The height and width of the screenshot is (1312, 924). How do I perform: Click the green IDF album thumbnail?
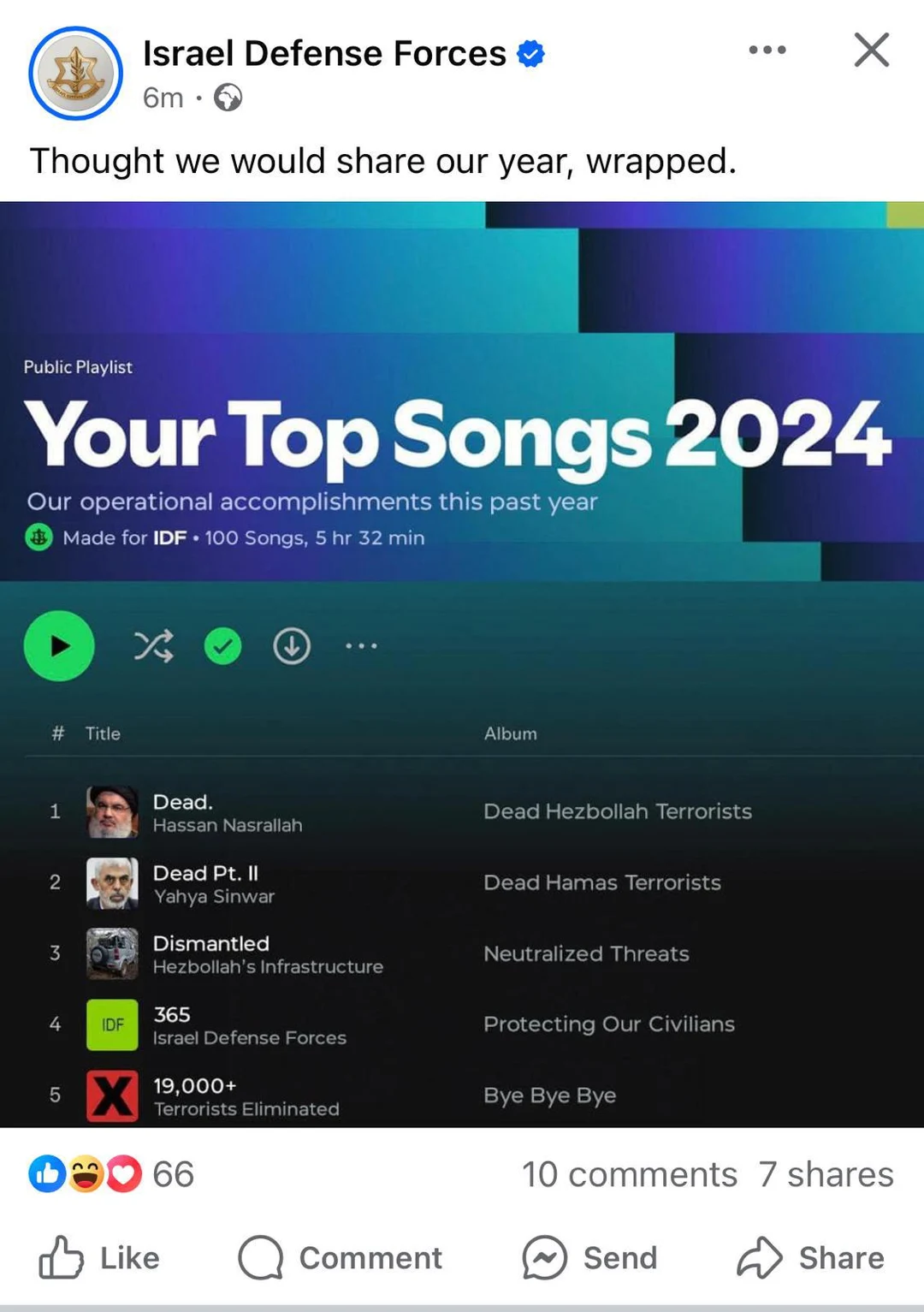(112, 1024)
